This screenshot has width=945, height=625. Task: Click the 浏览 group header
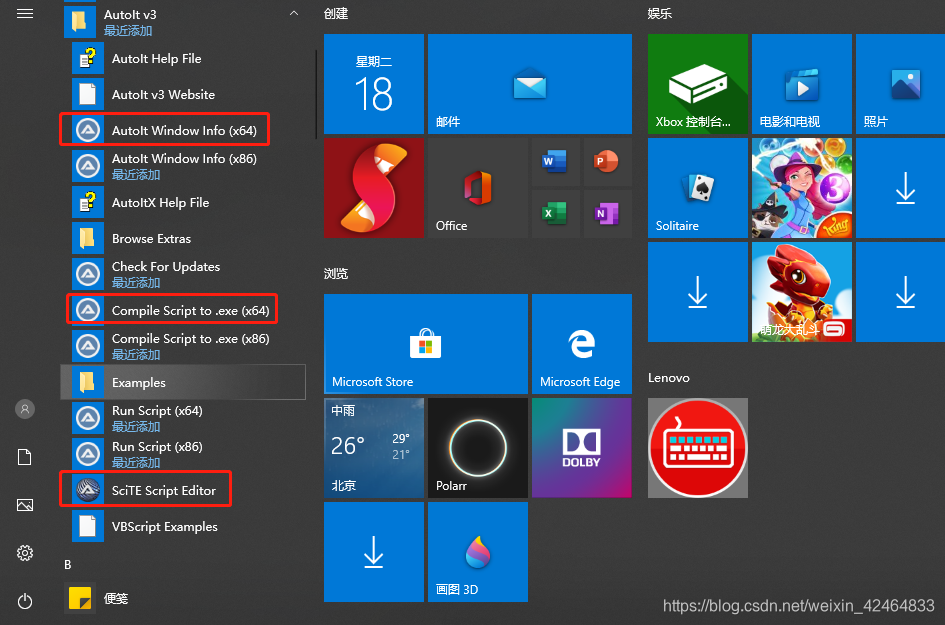(x=336, y=274)
